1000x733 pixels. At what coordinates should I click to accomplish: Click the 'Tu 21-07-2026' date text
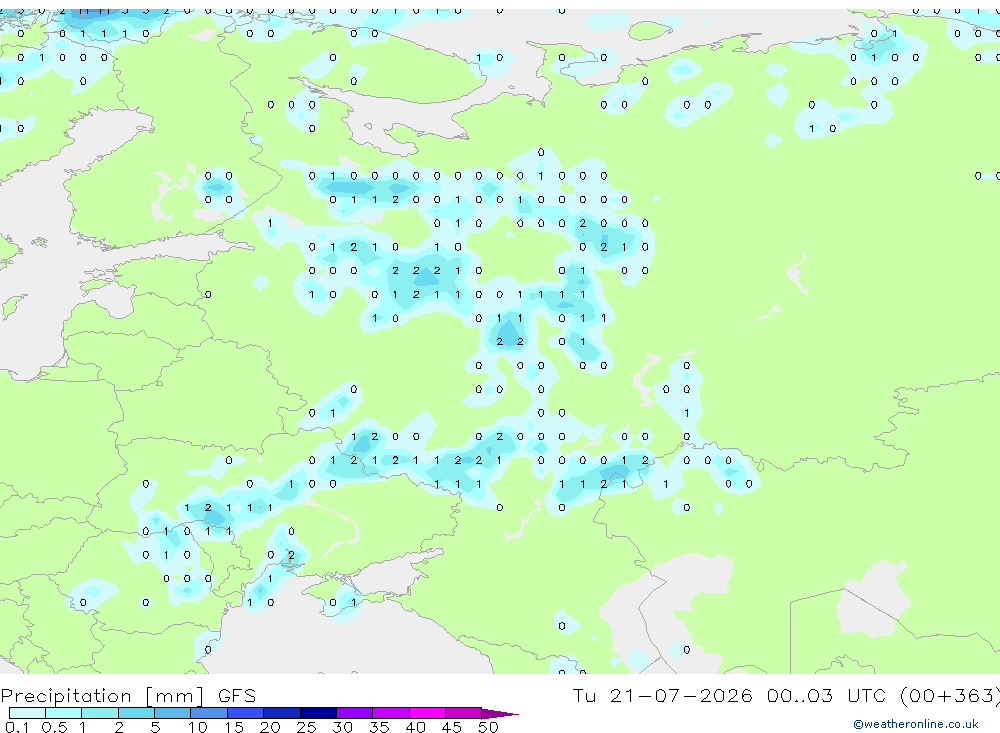pos(662,695)
